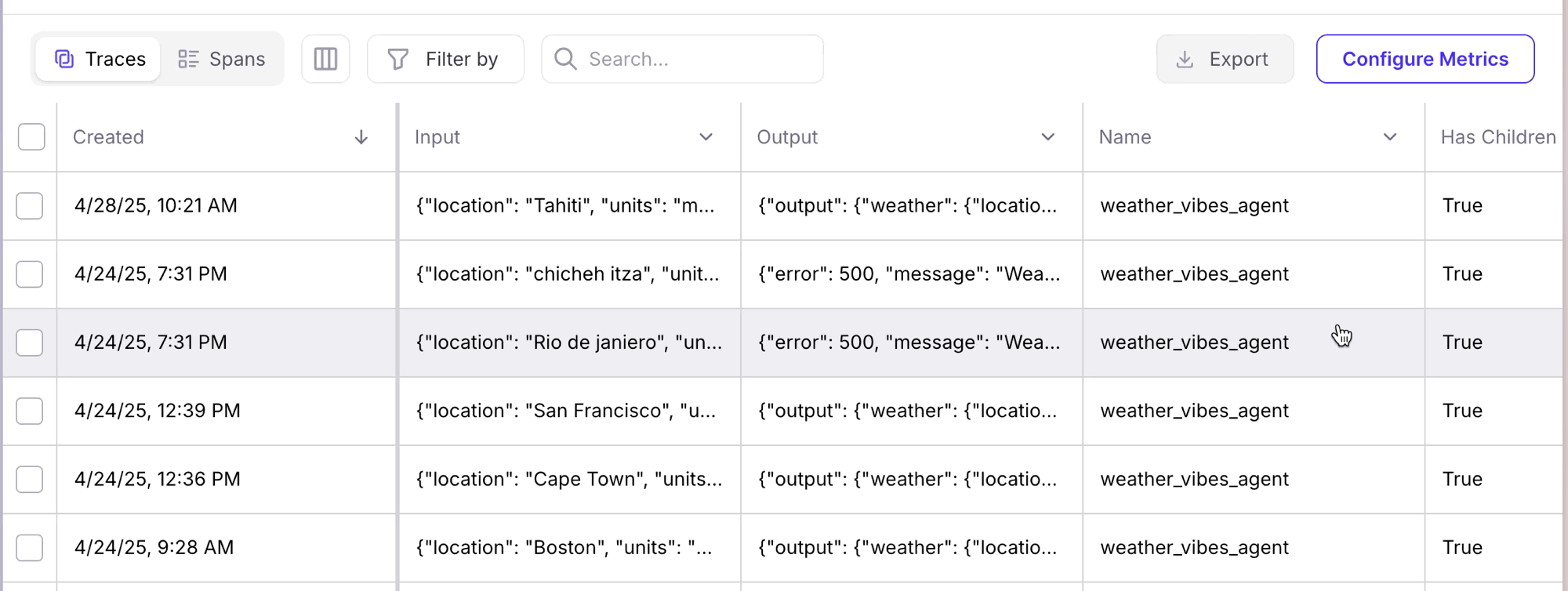
Task: Click the funnel Filter by icon
Action: click(398, 59)
